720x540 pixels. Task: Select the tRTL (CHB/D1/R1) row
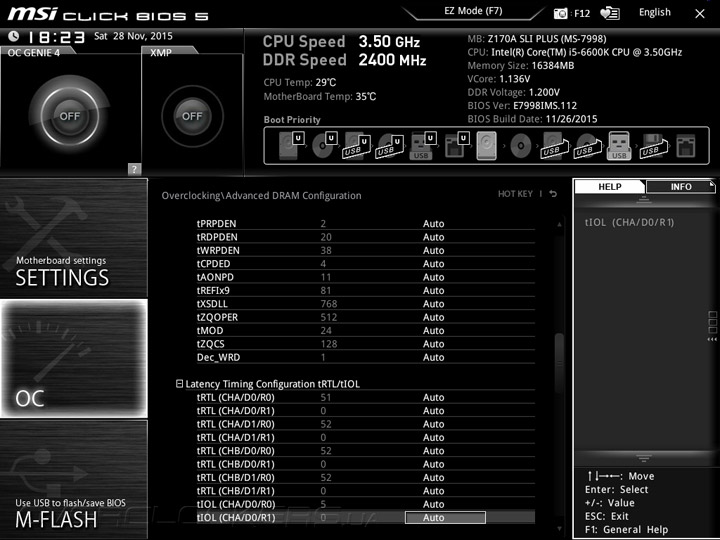click(x=366, y=491)
